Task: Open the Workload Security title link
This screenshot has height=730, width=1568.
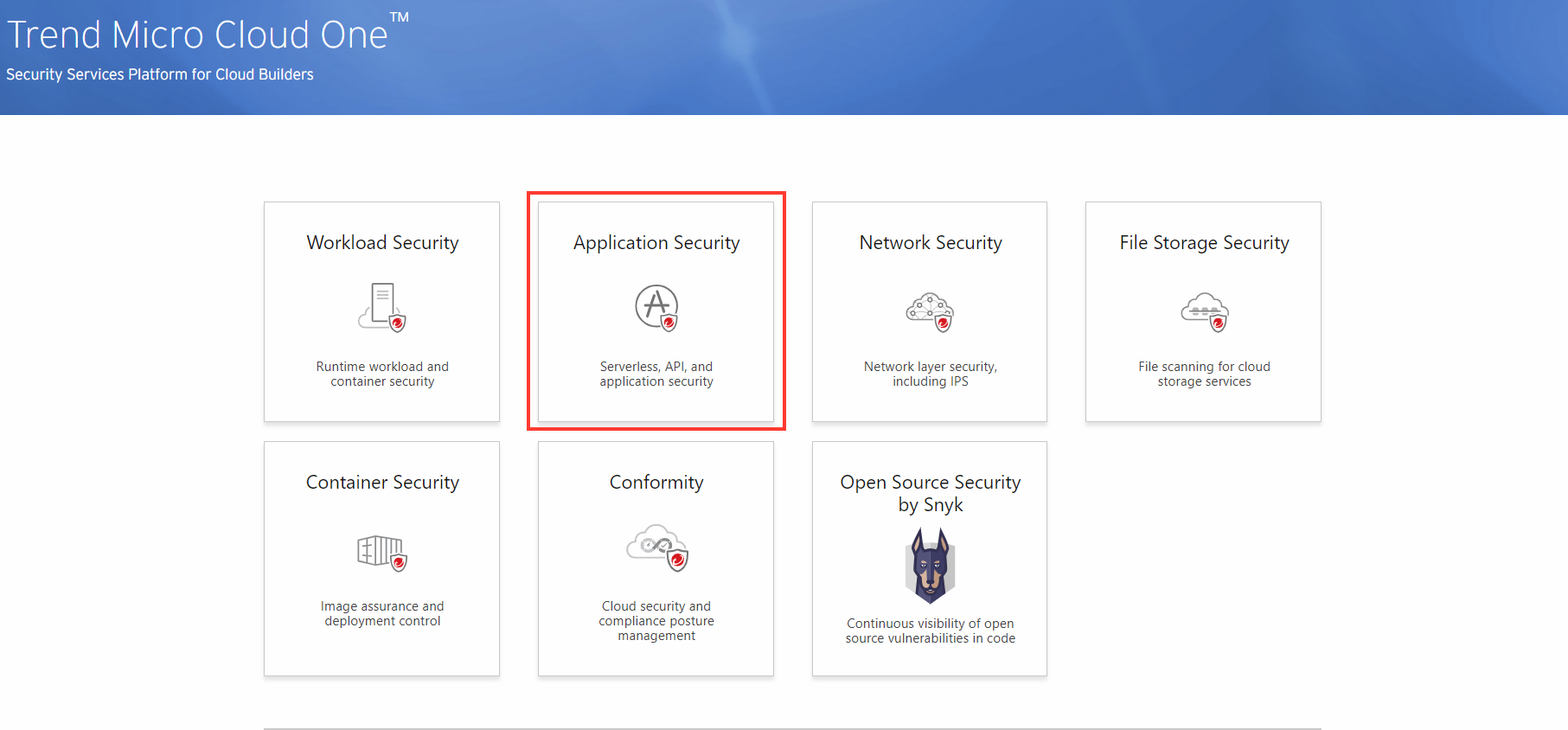Action: coord(382,243)
